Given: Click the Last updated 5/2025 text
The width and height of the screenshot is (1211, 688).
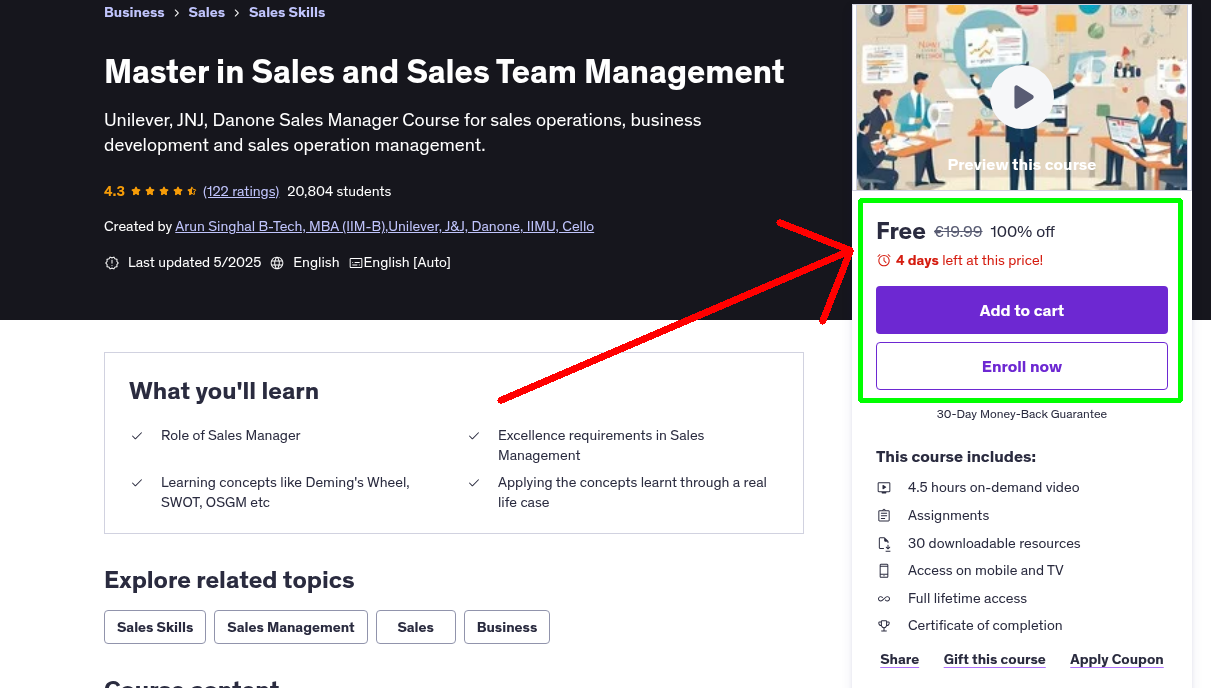Looking at the screenshot, I should 194,263.
